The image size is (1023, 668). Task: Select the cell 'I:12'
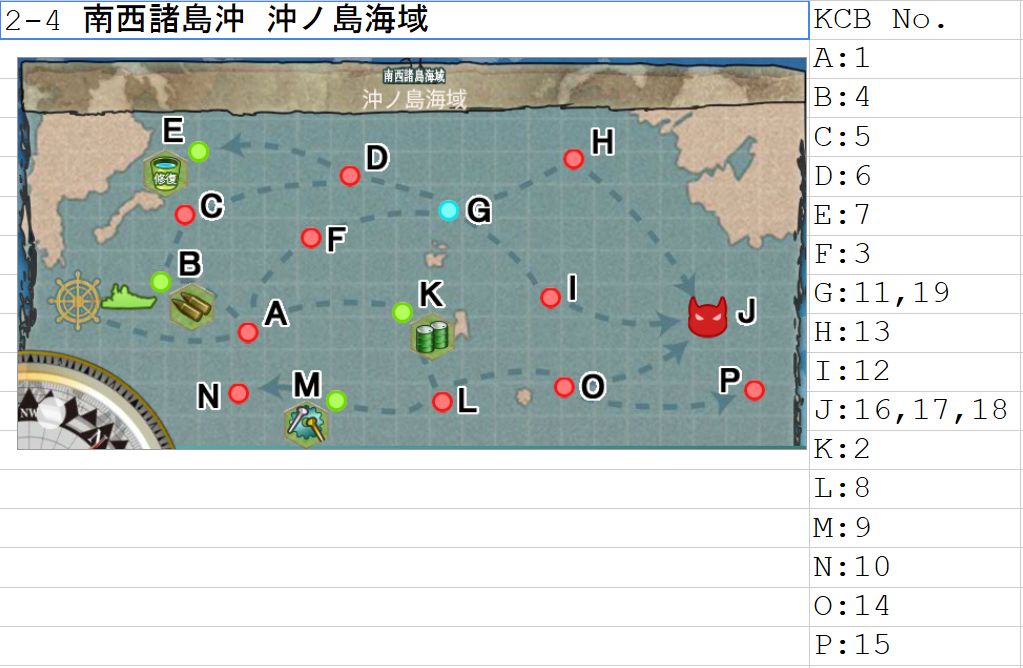[x=916, y=372]
